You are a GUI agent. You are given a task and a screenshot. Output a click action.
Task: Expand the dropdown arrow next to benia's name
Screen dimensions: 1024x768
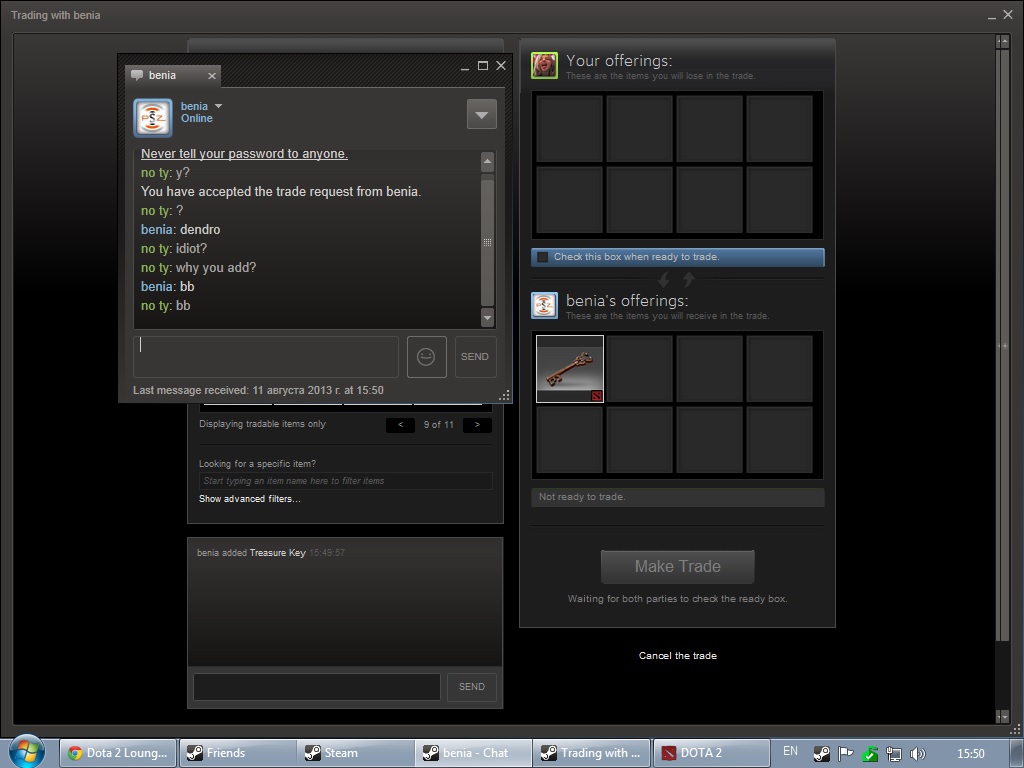coord(218,106)
